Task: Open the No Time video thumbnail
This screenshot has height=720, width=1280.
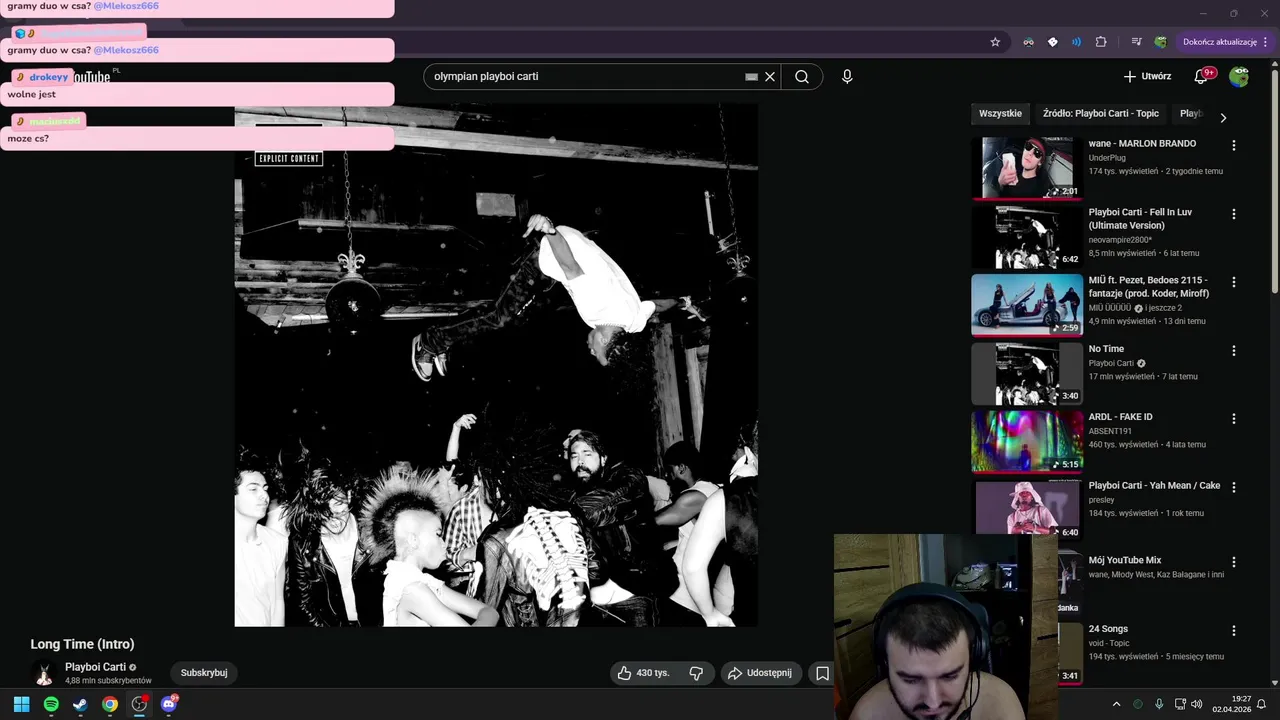Action: pyautogui.click(x=1027, y=373)
